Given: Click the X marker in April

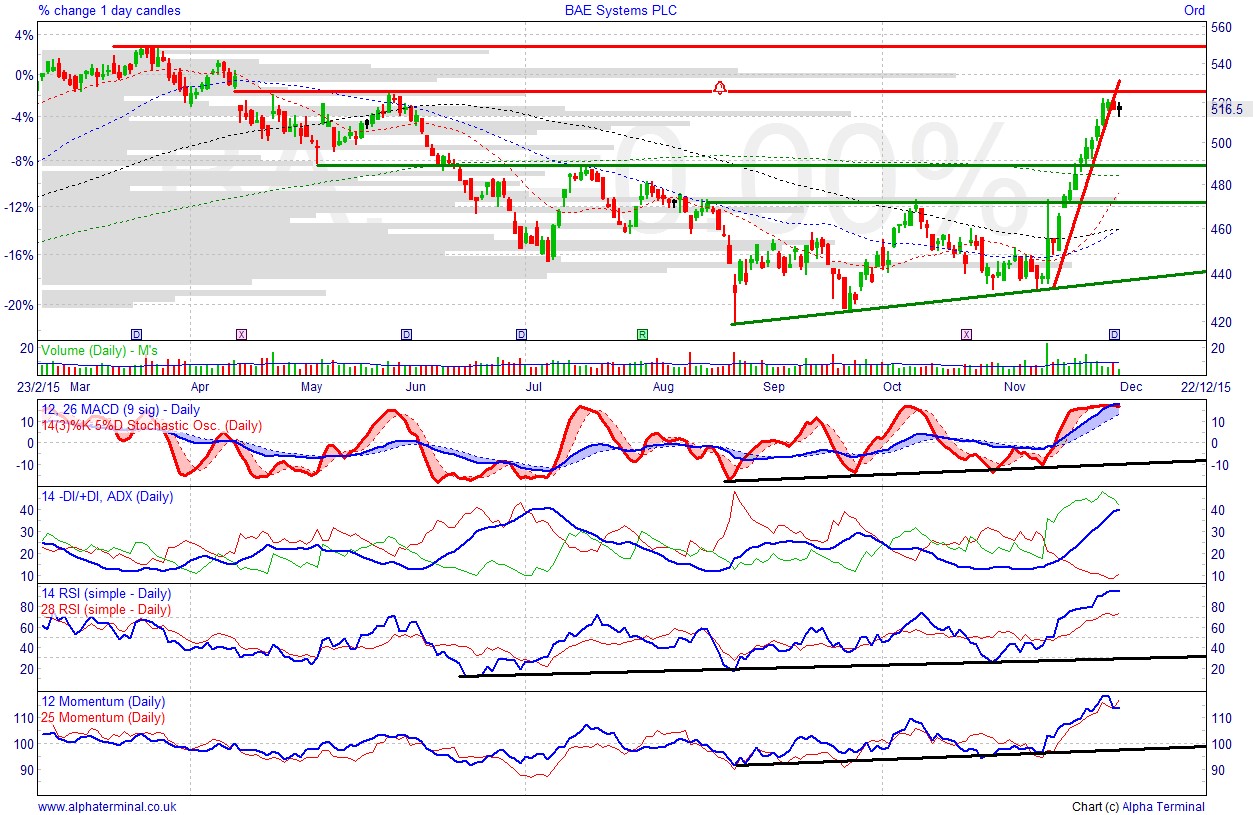Looking at the screenshot, I should (x=241, y=333).
